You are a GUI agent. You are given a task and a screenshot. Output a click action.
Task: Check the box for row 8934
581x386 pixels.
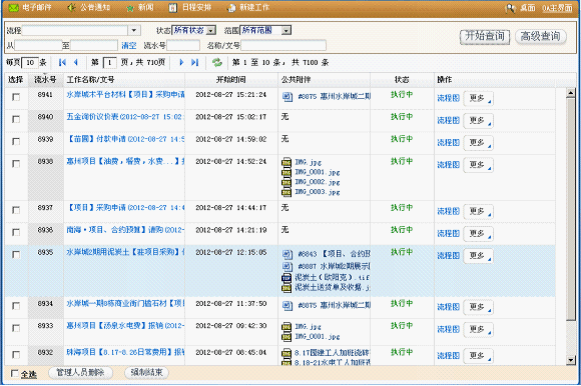click(16, 306)
